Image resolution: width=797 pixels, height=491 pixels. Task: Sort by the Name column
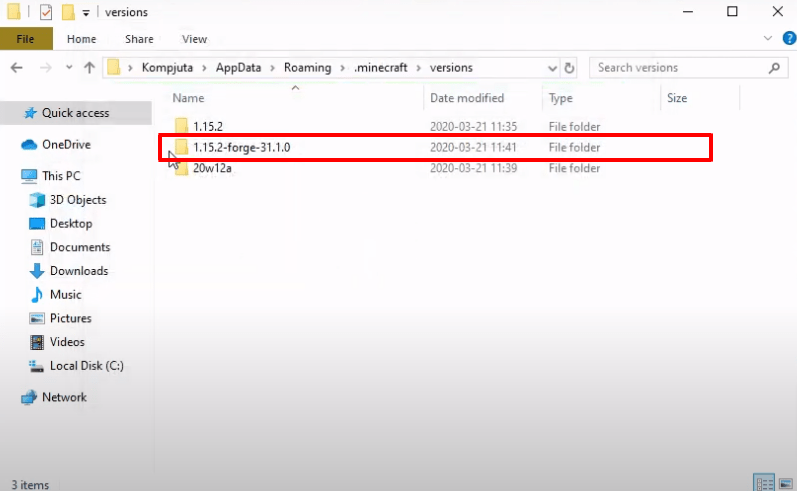(x=189, y=98)
